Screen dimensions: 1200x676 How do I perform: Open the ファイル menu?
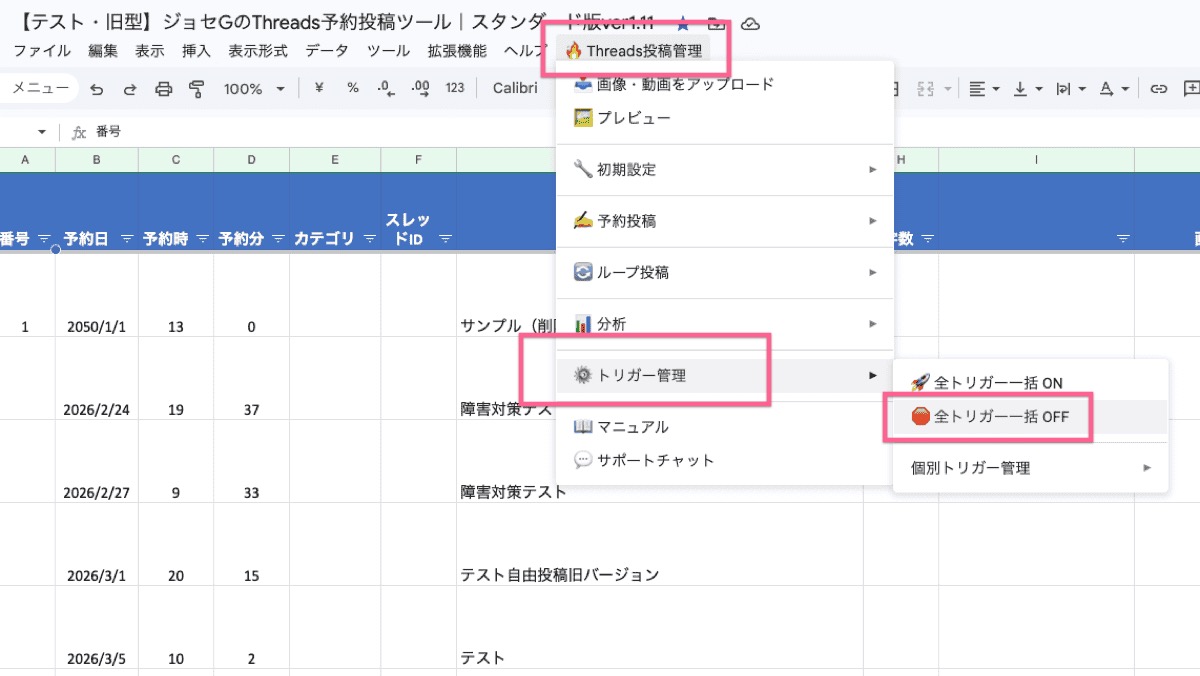click(42, 51)
